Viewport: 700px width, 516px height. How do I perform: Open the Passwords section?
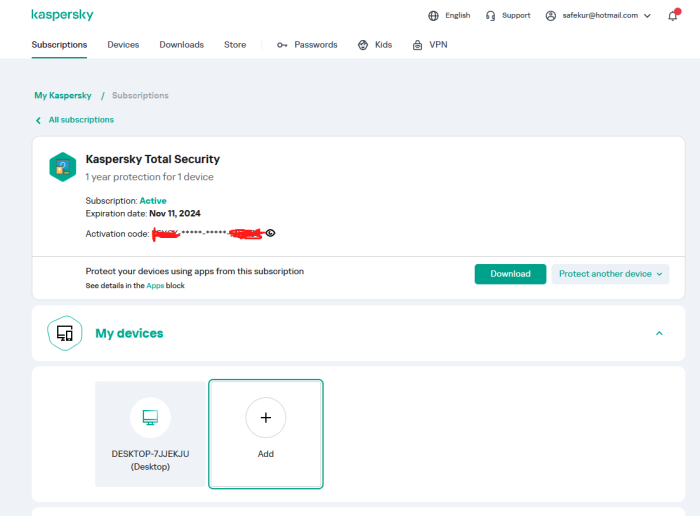(x=307, y=45)
